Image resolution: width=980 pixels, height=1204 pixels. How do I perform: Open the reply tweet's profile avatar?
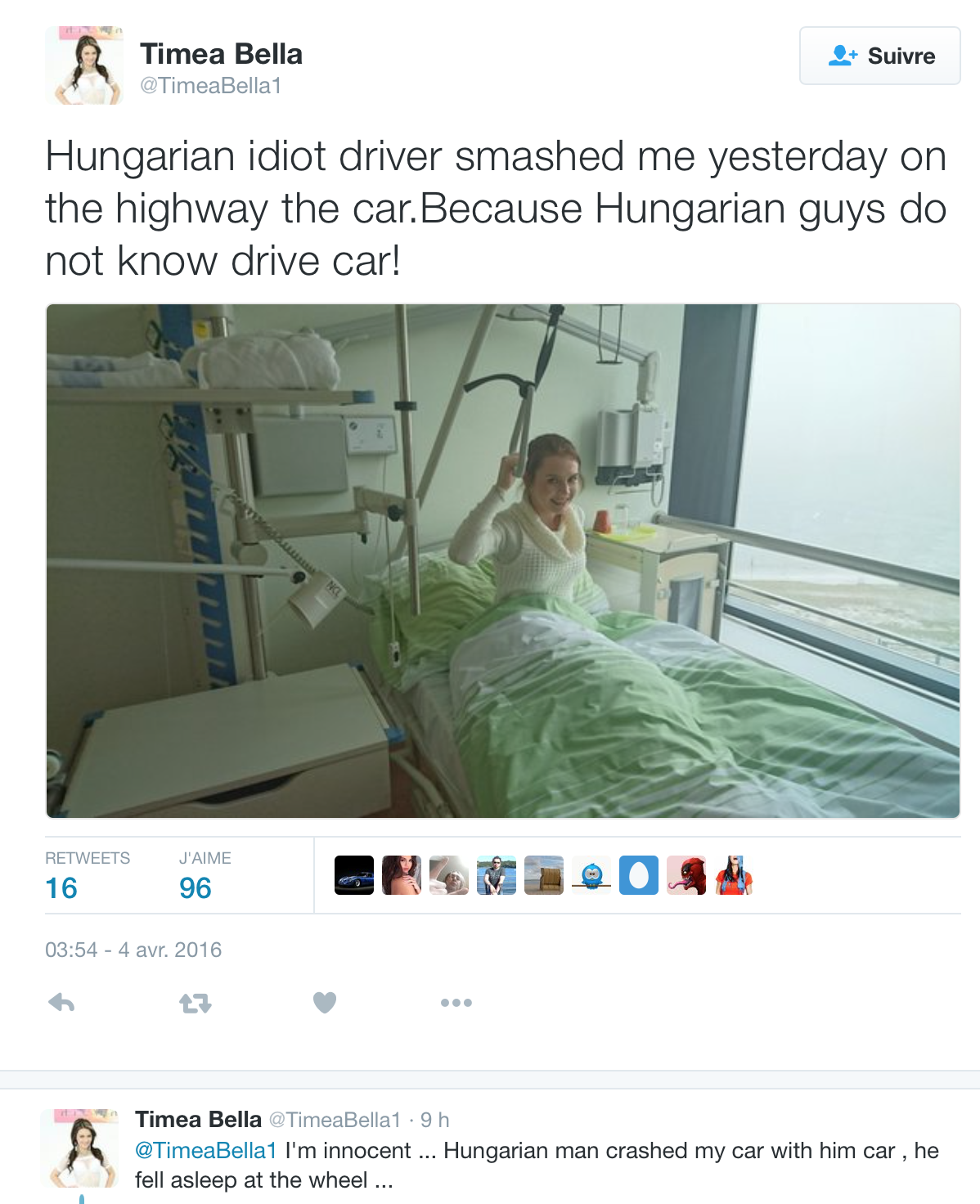[79, 1148]
